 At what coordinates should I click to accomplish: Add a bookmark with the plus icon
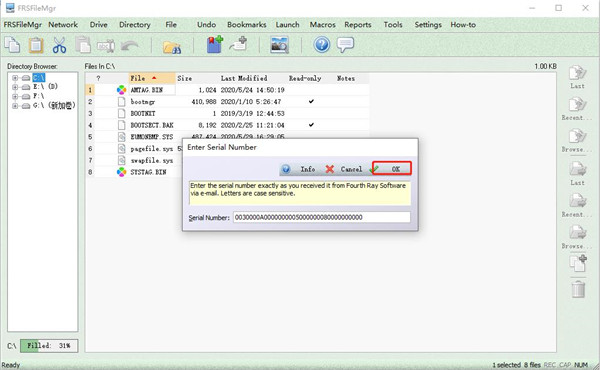(x=215, y=44)
